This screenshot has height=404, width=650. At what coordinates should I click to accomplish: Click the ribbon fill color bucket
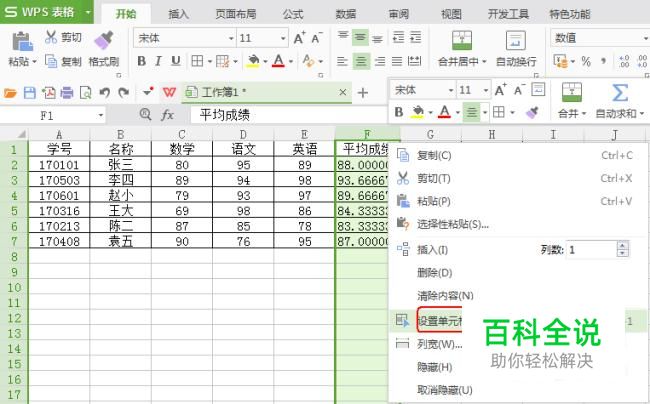tap(252, 61)
